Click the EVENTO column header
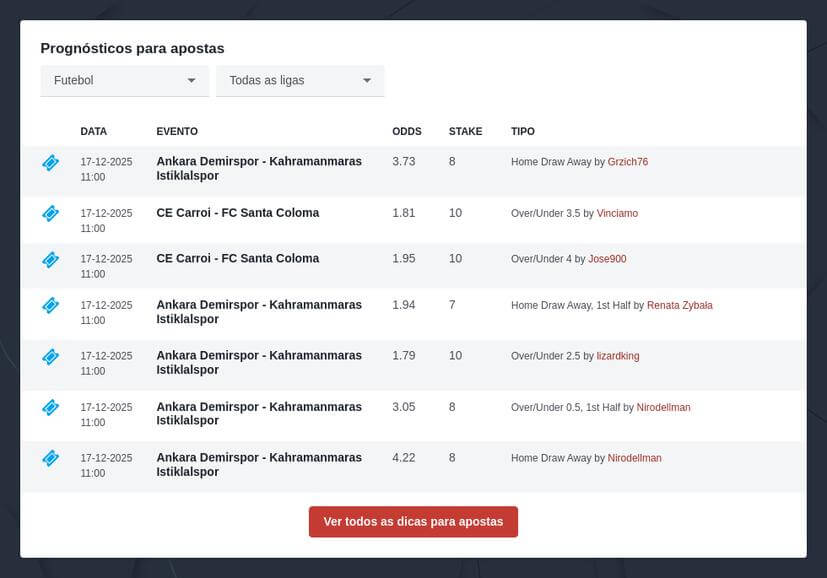 [x=177, y=132]
